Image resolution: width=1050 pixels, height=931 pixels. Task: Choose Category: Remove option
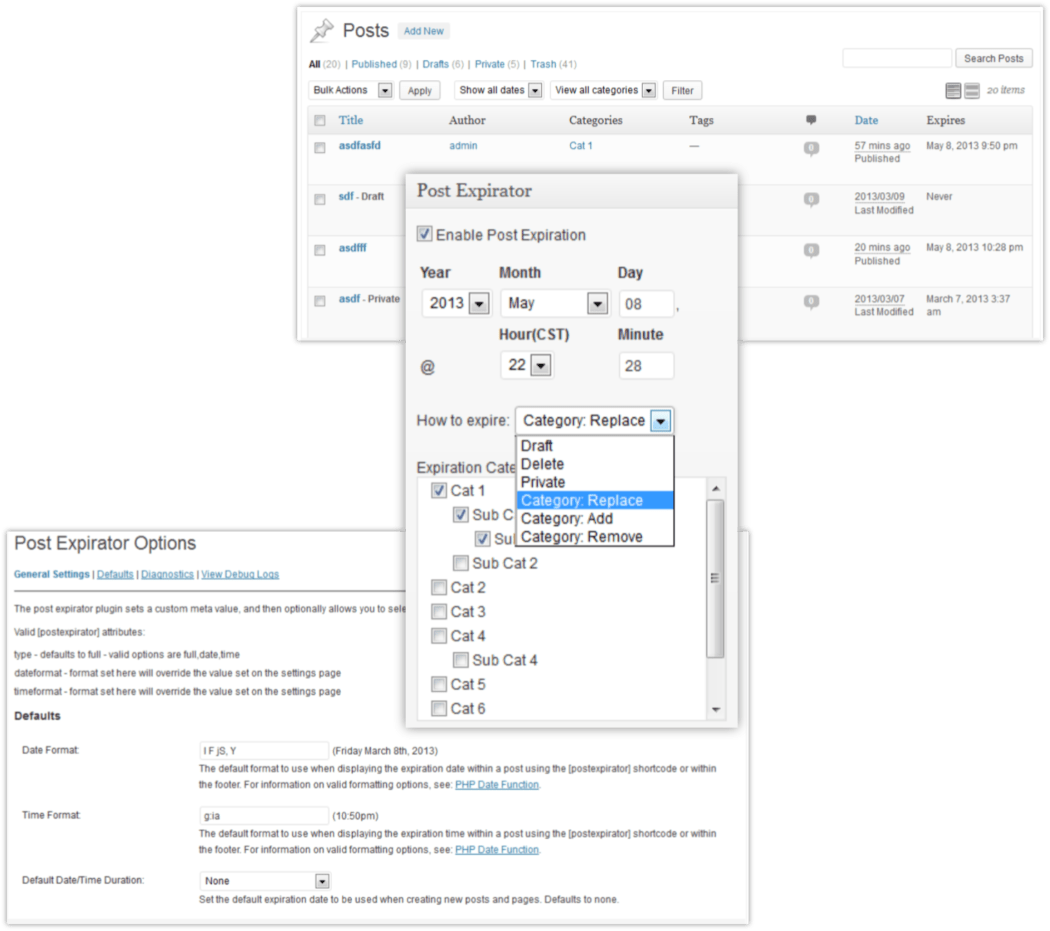point(595,536)
